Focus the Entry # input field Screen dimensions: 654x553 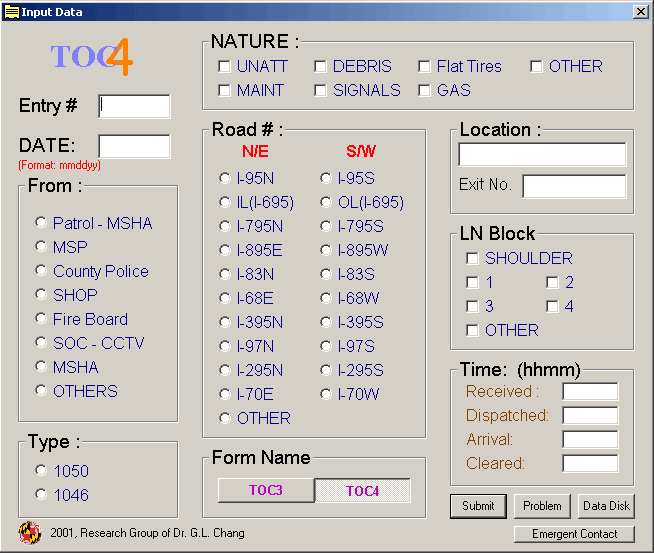click(134, 106)
